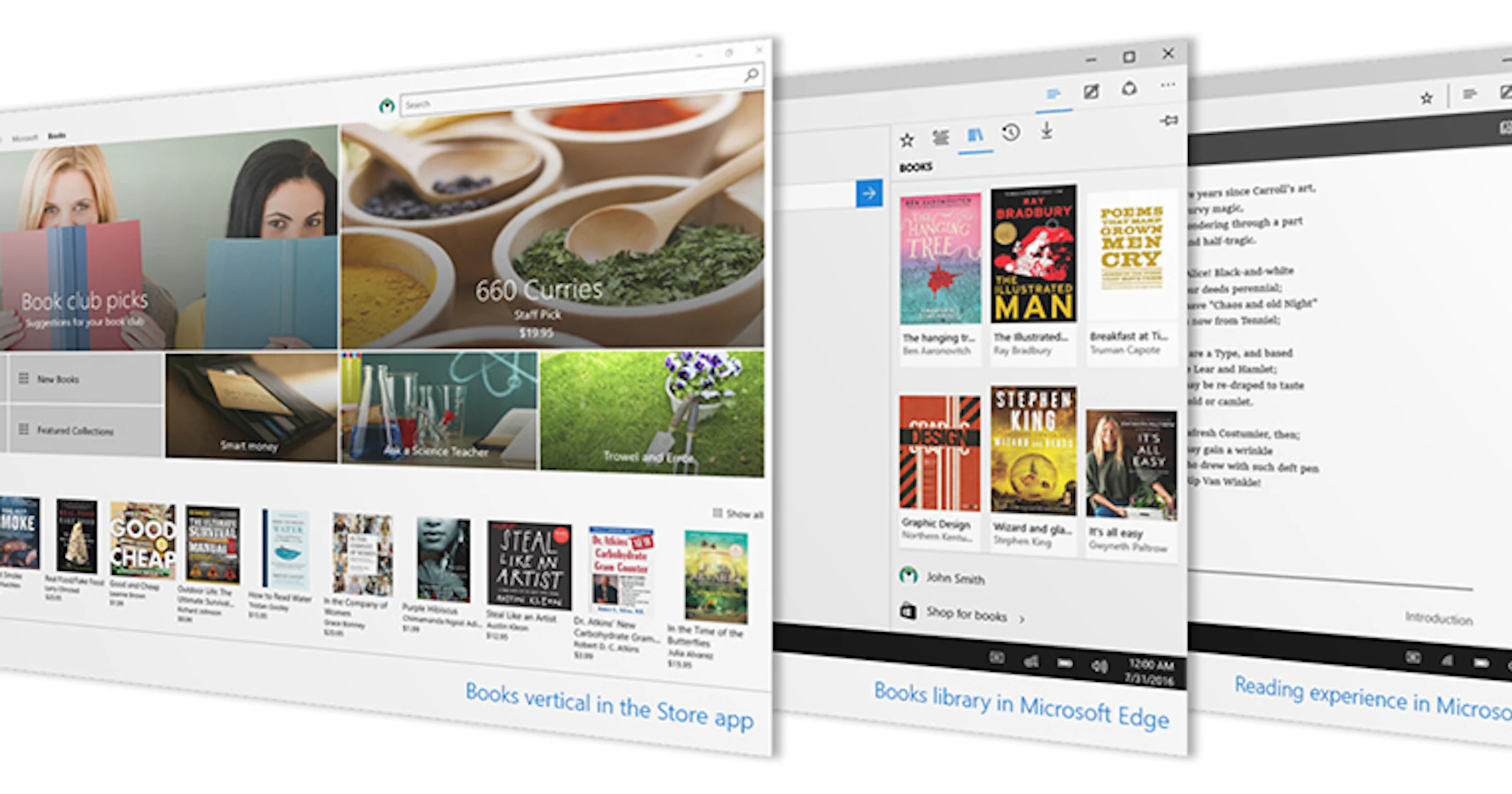Click Show all above the book row
The image size is (1512, 794).
(x=738, y=514)
